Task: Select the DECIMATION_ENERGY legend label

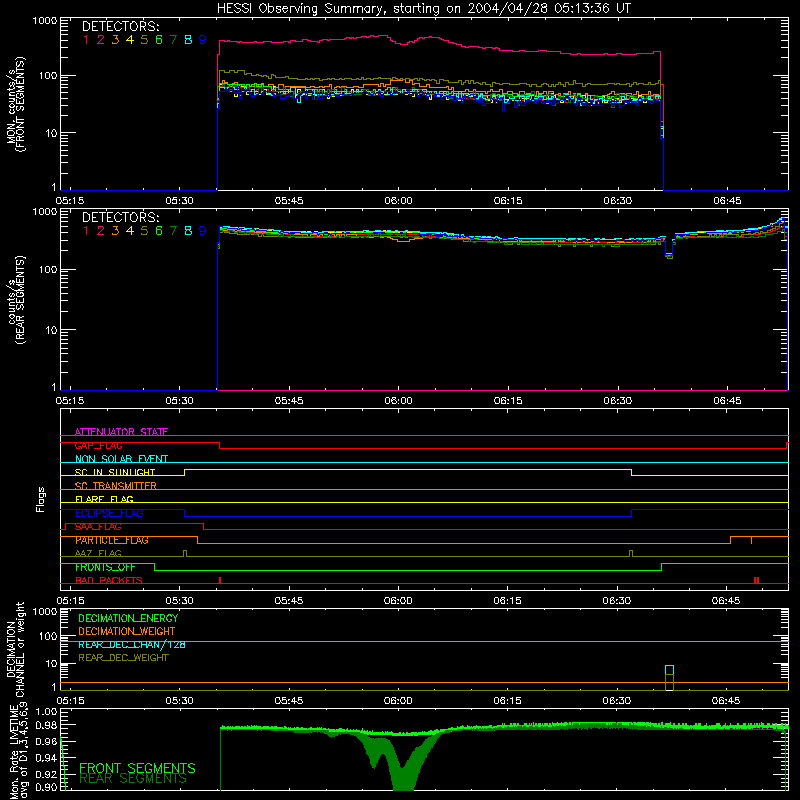Action: coord(128,618)
